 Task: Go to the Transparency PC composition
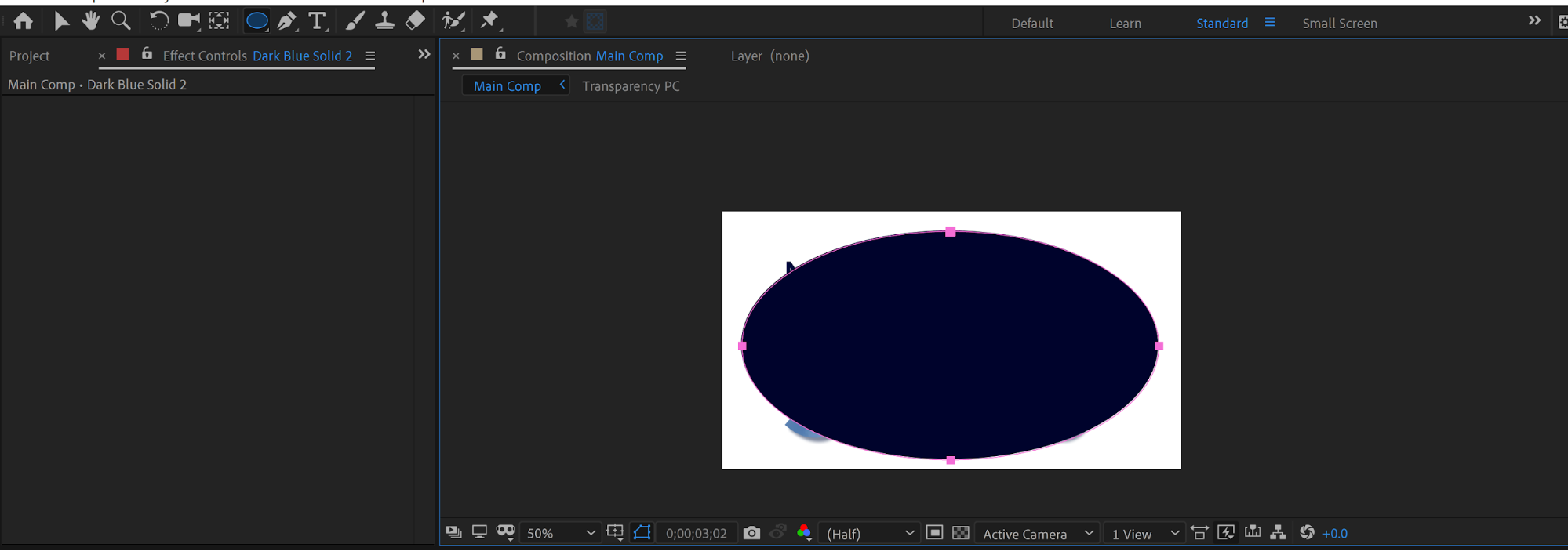pos(631,86)
